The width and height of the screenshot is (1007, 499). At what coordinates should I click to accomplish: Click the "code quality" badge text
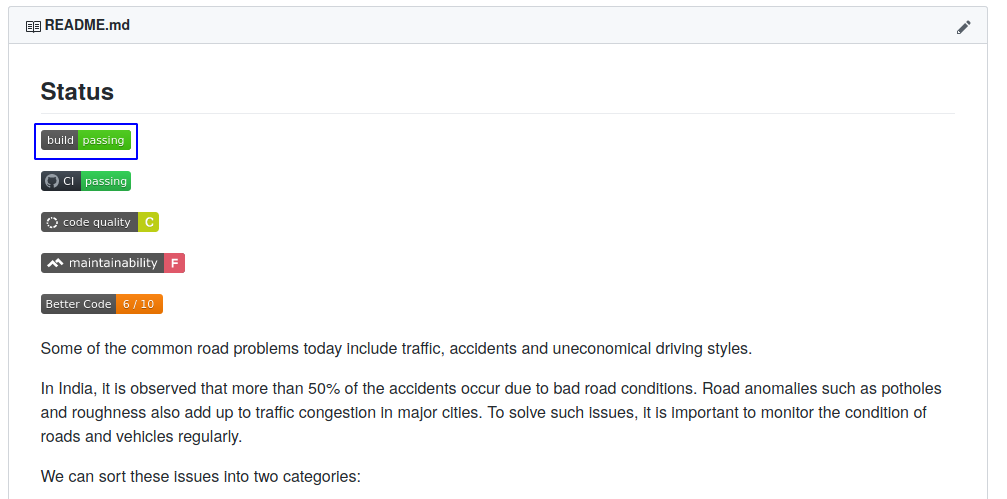point(97,222)
